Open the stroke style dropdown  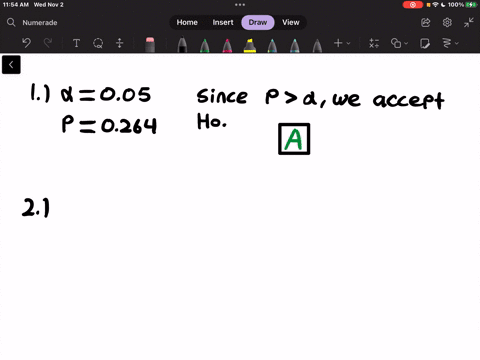[450, 43]
